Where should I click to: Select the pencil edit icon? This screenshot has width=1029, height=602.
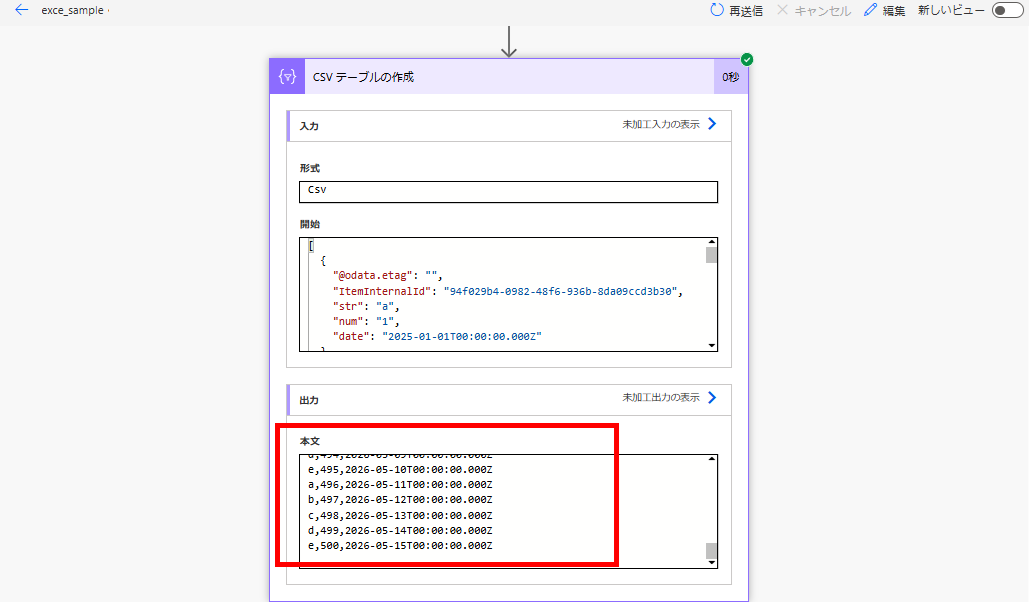pos(869,11)
